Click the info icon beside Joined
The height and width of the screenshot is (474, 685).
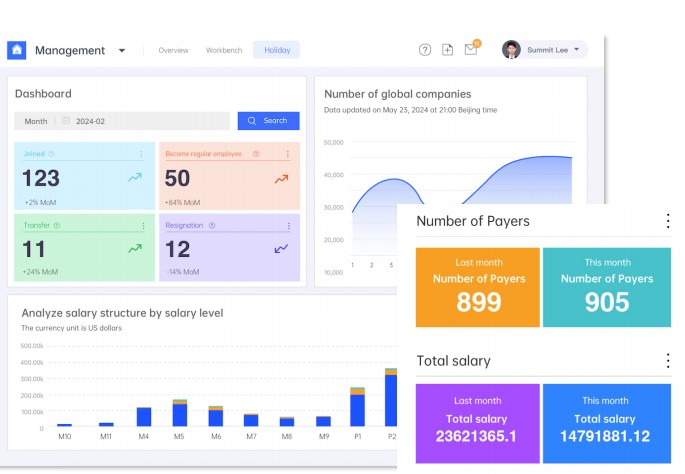52,154
